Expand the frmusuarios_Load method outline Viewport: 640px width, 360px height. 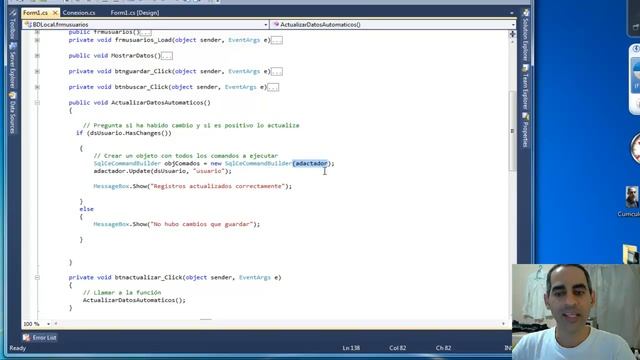click(37, 40)
